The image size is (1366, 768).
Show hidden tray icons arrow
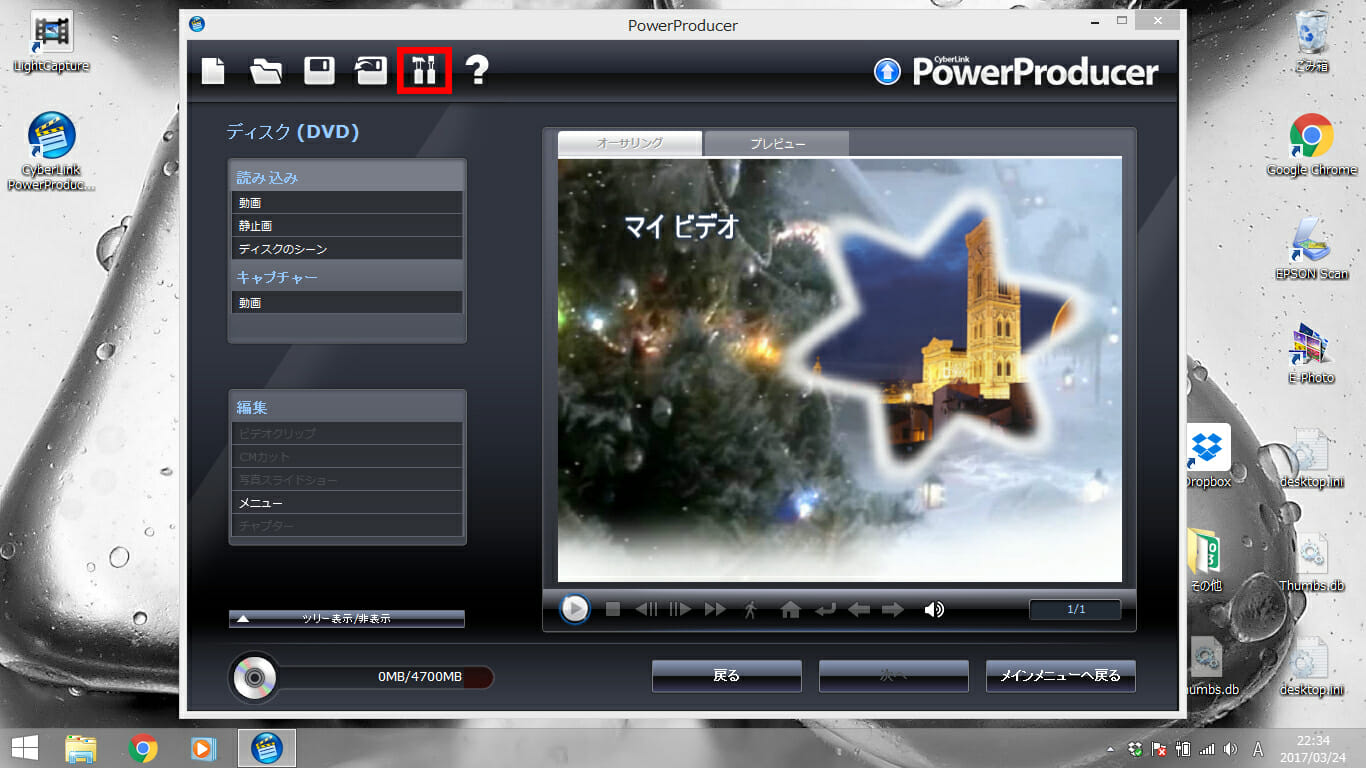[x=1112, y=749]
